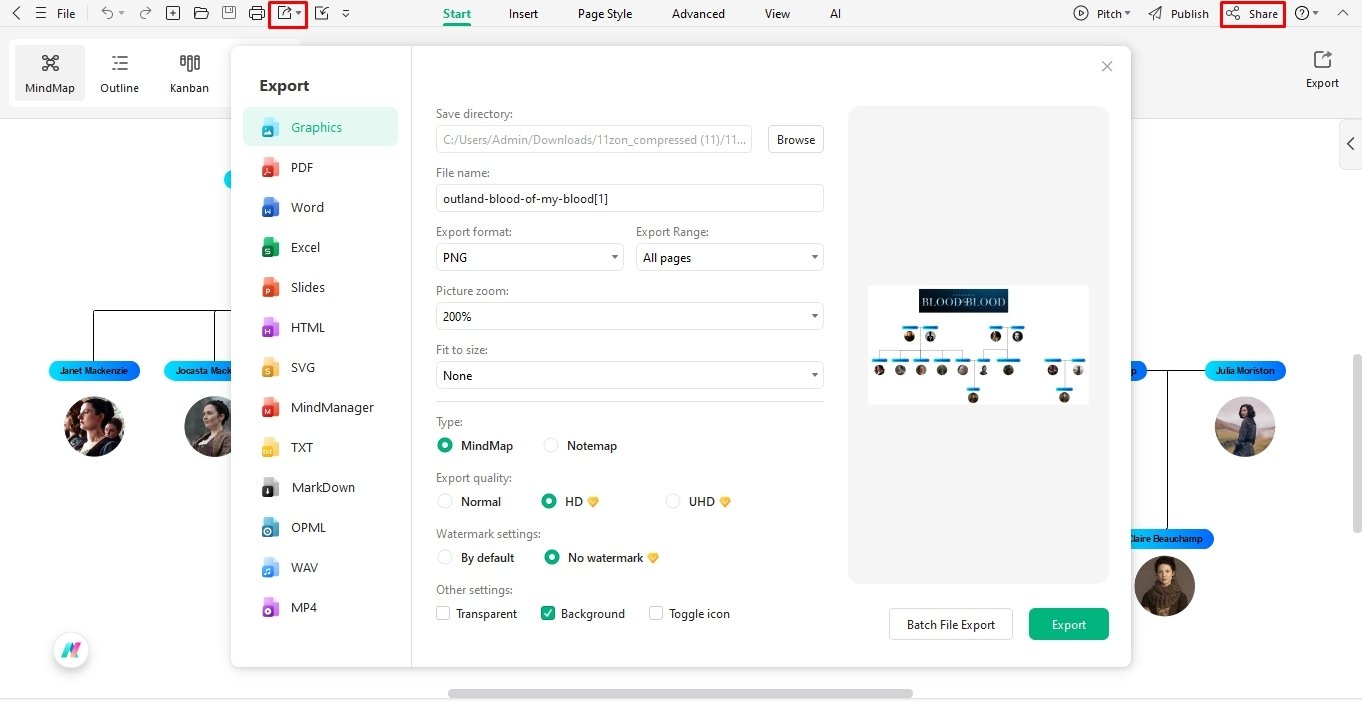1362x701 pixels.
Task: Switch to the Advanced ribbon tab
Action: (697, 13)
